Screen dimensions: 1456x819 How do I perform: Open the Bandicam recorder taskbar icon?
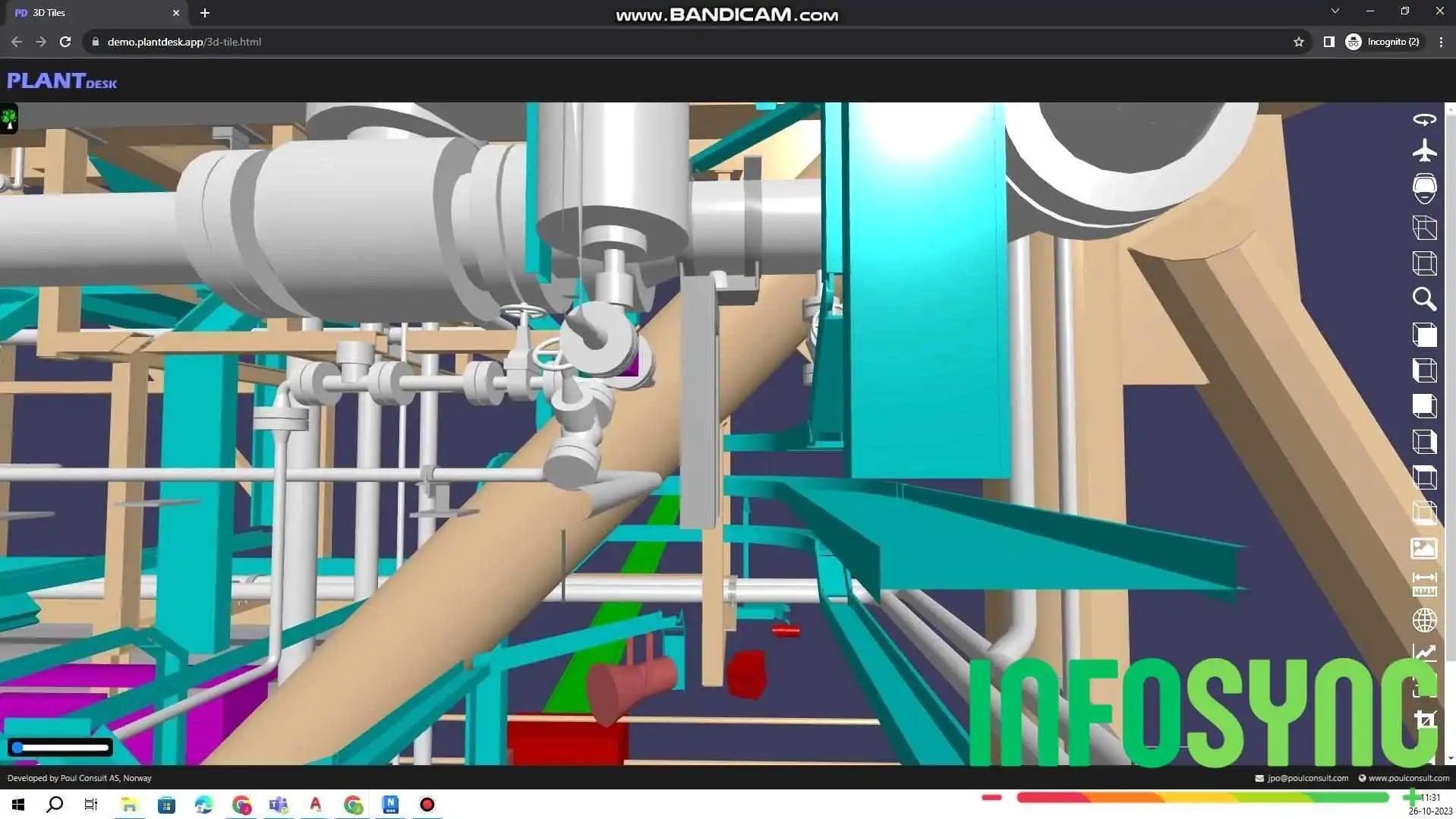(427, 805)
